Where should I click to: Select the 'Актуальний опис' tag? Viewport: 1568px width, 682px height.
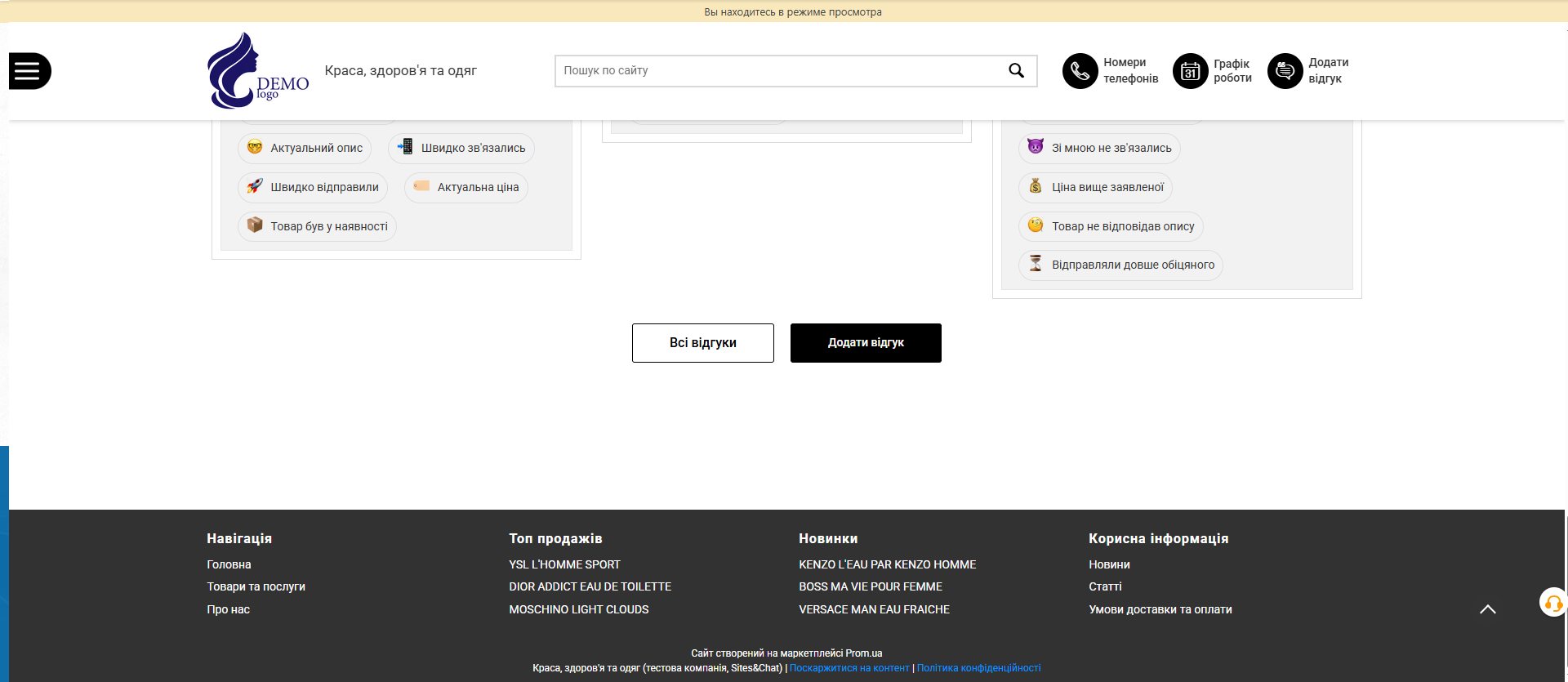305,148
